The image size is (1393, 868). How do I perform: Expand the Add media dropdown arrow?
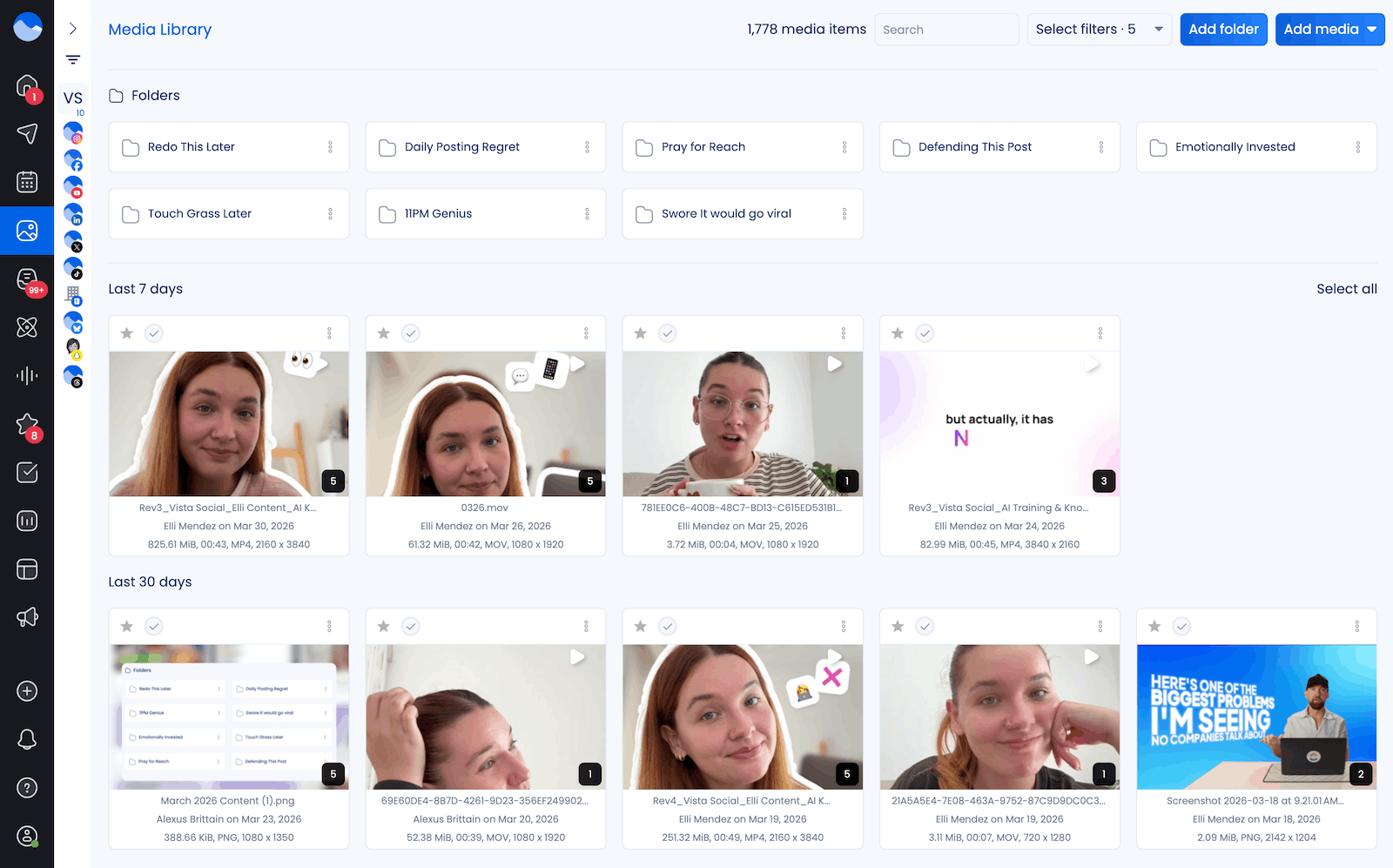1372,30
